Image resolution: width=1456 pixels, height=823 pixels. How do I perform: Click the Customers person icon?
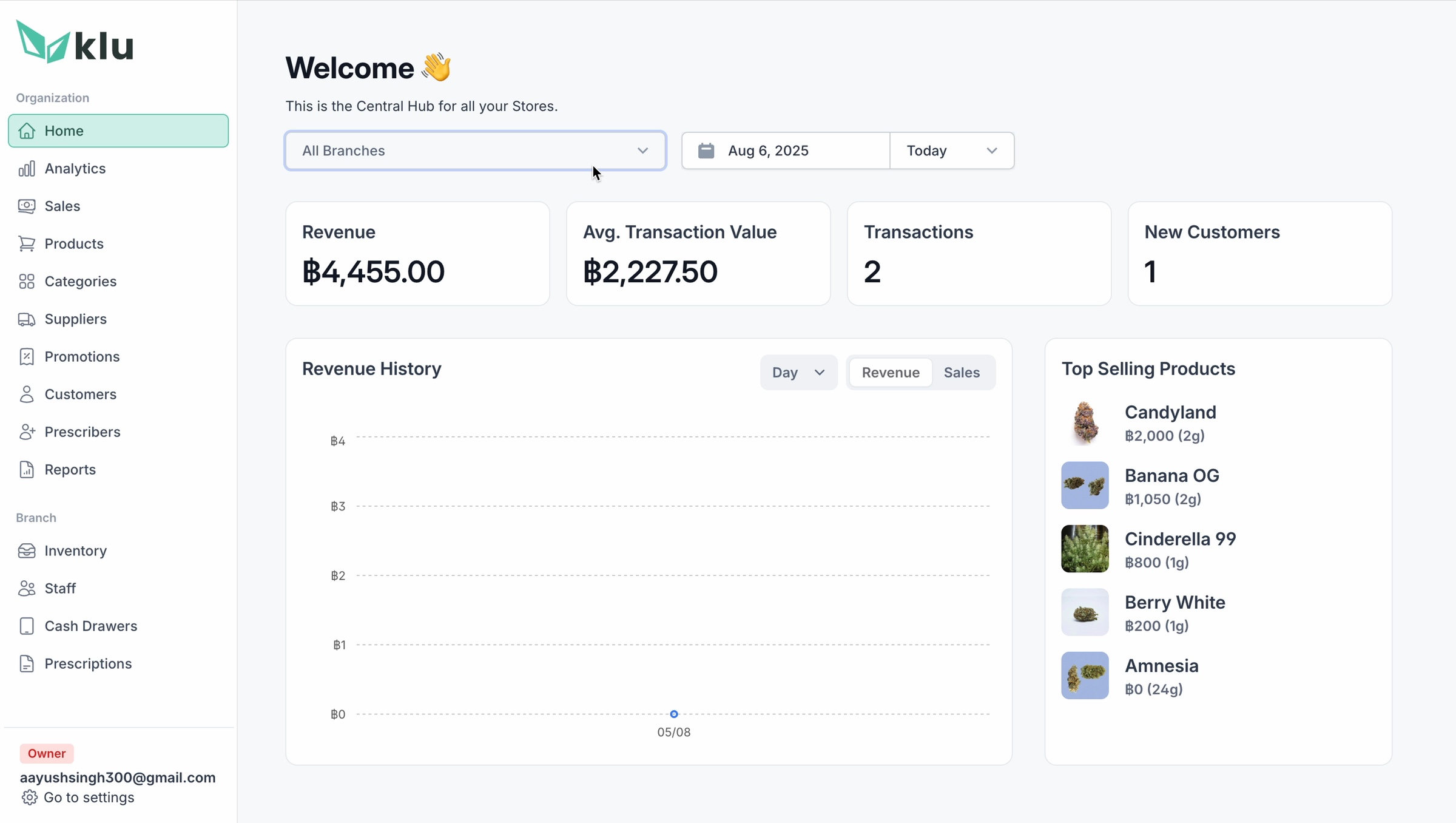[27, 394]
